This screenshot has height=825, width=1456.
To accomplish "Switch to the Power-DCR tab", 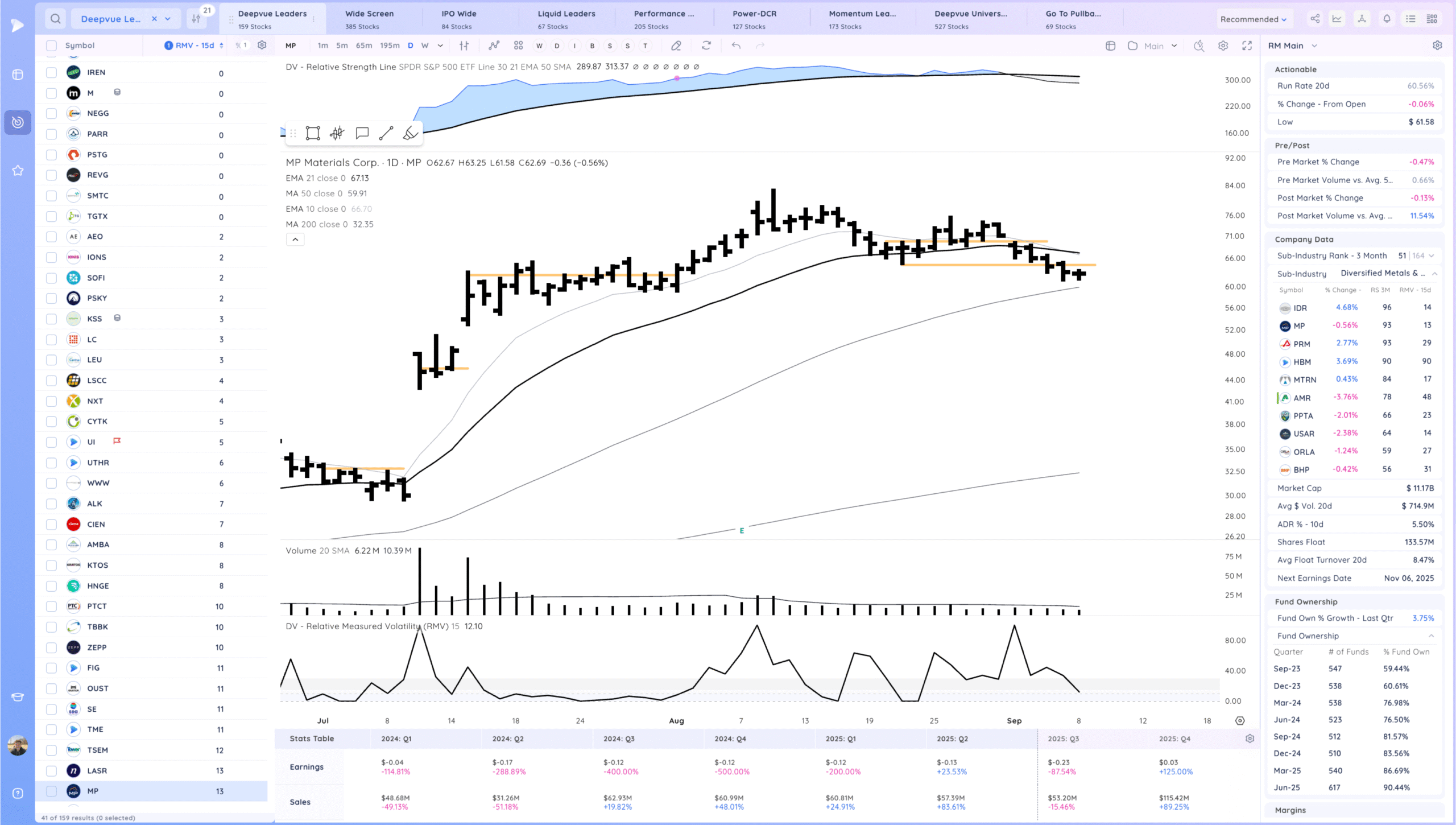I will pyautogui.click(x=754, y=19).
